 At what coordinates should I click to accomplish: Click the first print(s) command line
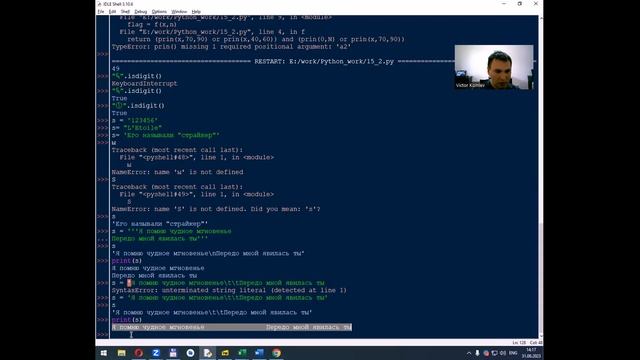127,261
